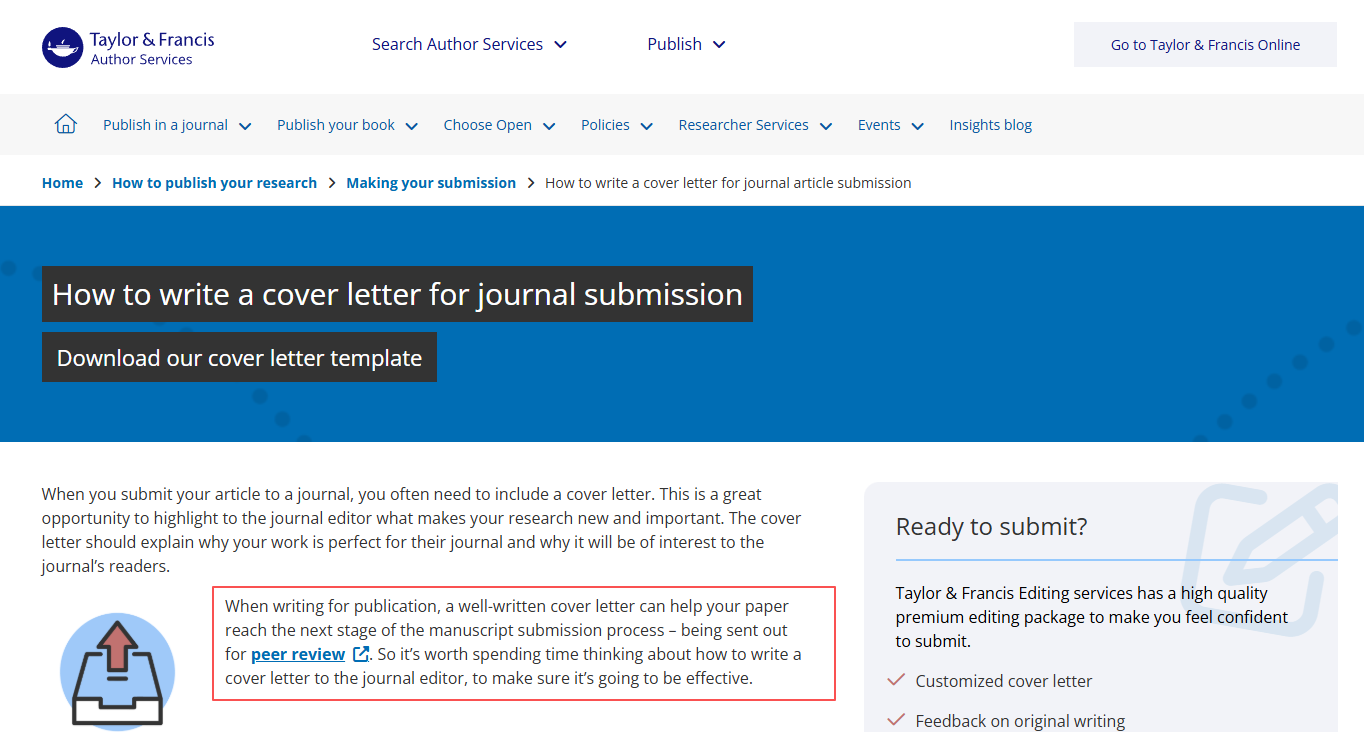The height and width of the screenshot is (732, 1364).
Task: Click the Taylor & Francis logo
Action: click(128, 47)
